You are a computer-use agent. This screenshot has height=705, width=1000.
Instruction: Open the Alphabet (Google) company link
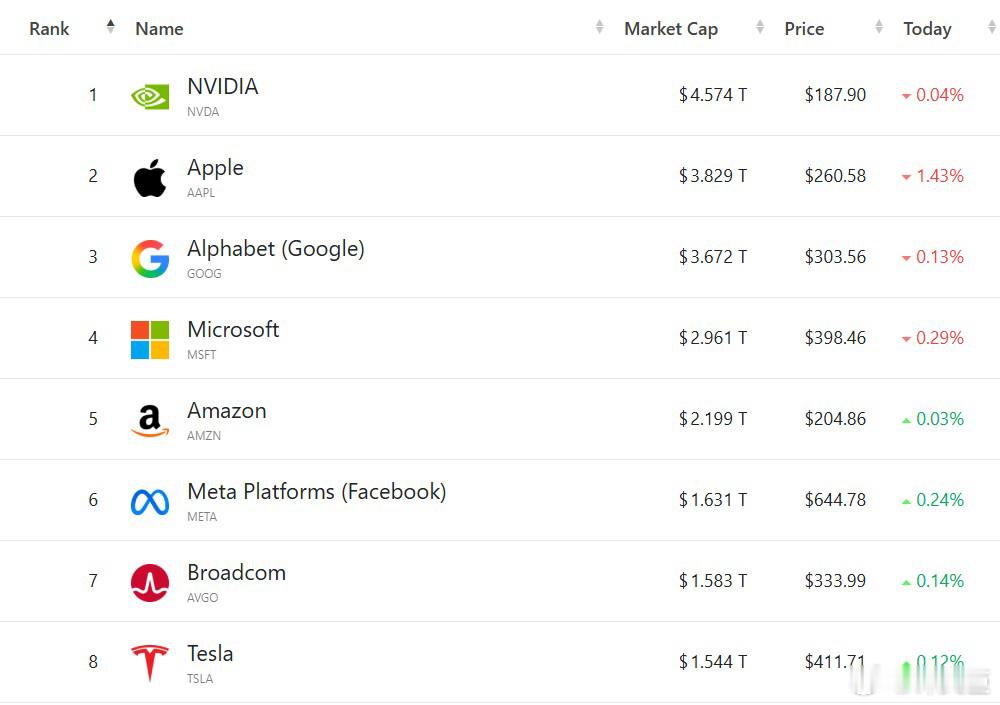(x=276, y=249)
